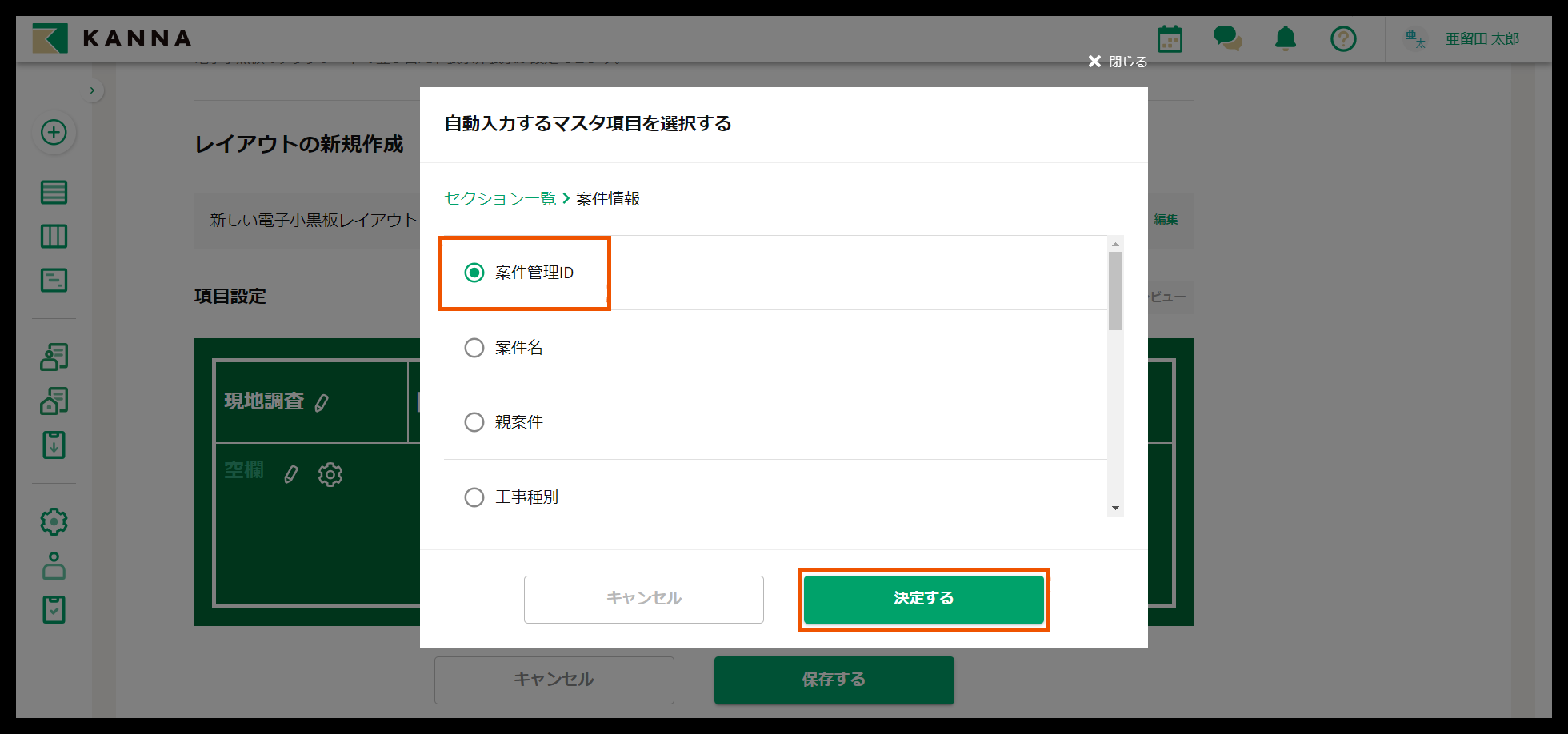Open the list view icon in sidebar
The height and width of the screenshot is (734, 1568).
54,192
